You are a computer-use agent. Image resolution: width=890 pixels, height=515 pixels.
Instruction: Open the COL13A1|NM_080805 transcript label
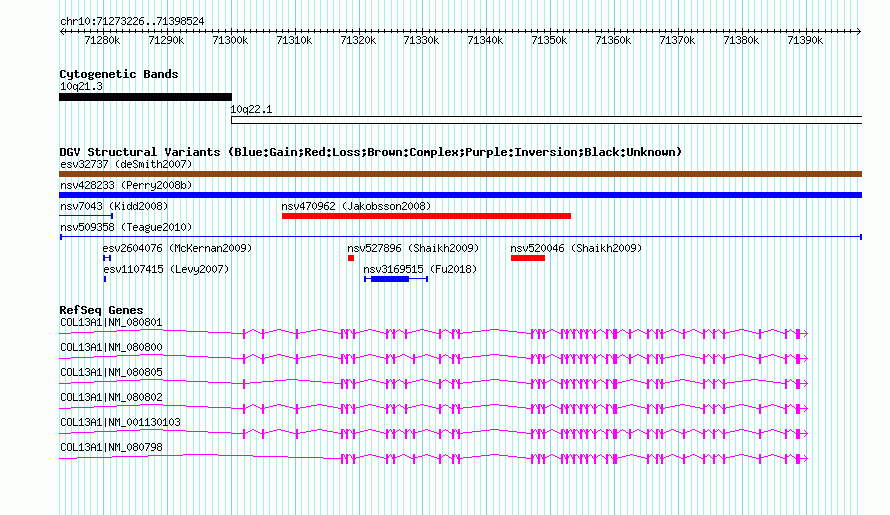pyautogui.click(x=111, y=373)
